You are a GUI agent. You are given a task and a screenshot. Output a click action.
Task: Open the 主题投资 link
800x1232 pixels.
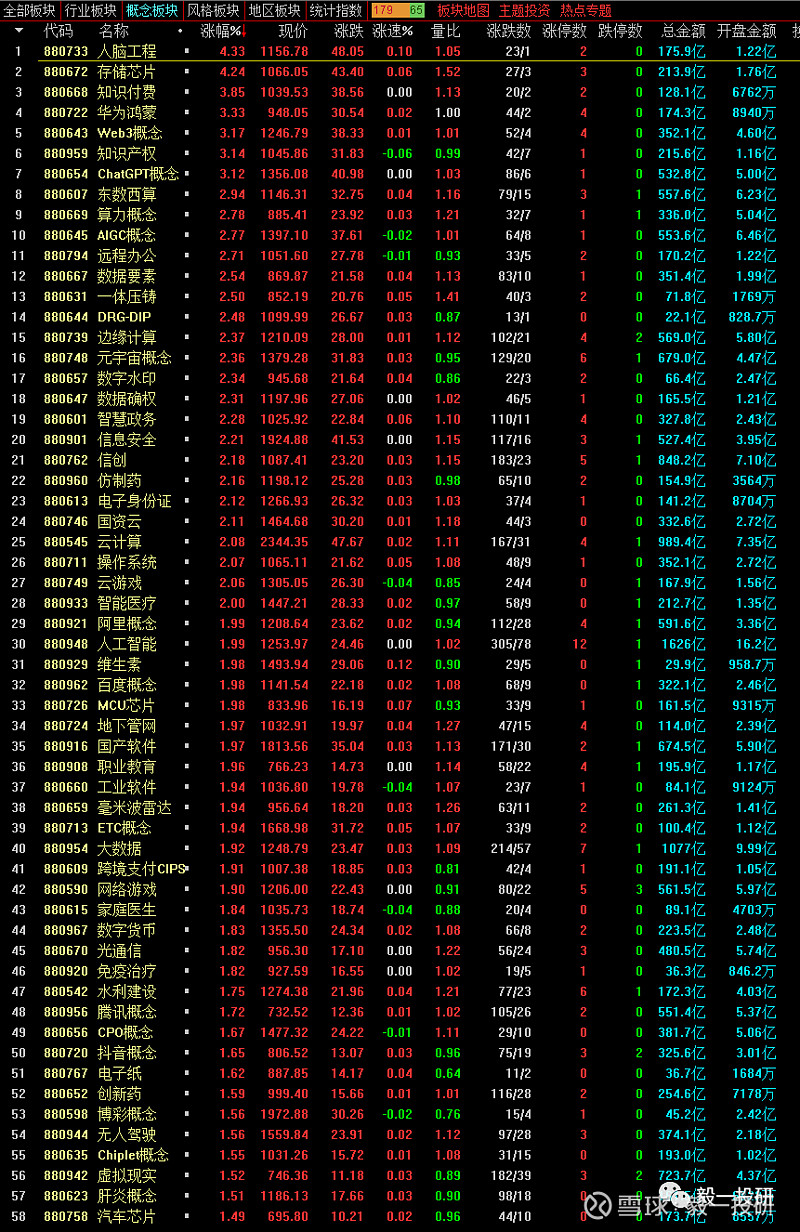(524, 10)
